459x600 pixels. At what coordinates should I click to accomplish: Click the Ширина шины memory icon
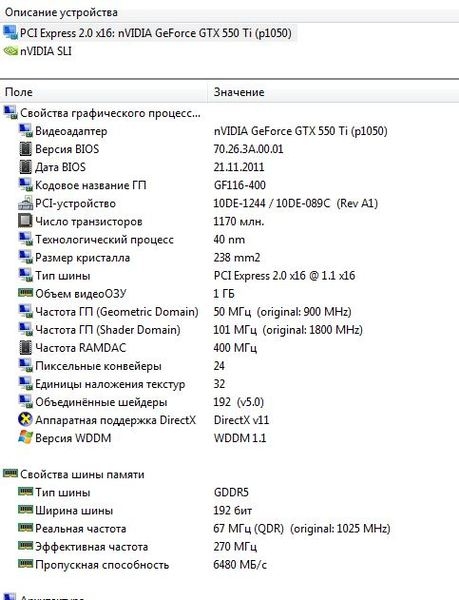click(x=26, y=510)
